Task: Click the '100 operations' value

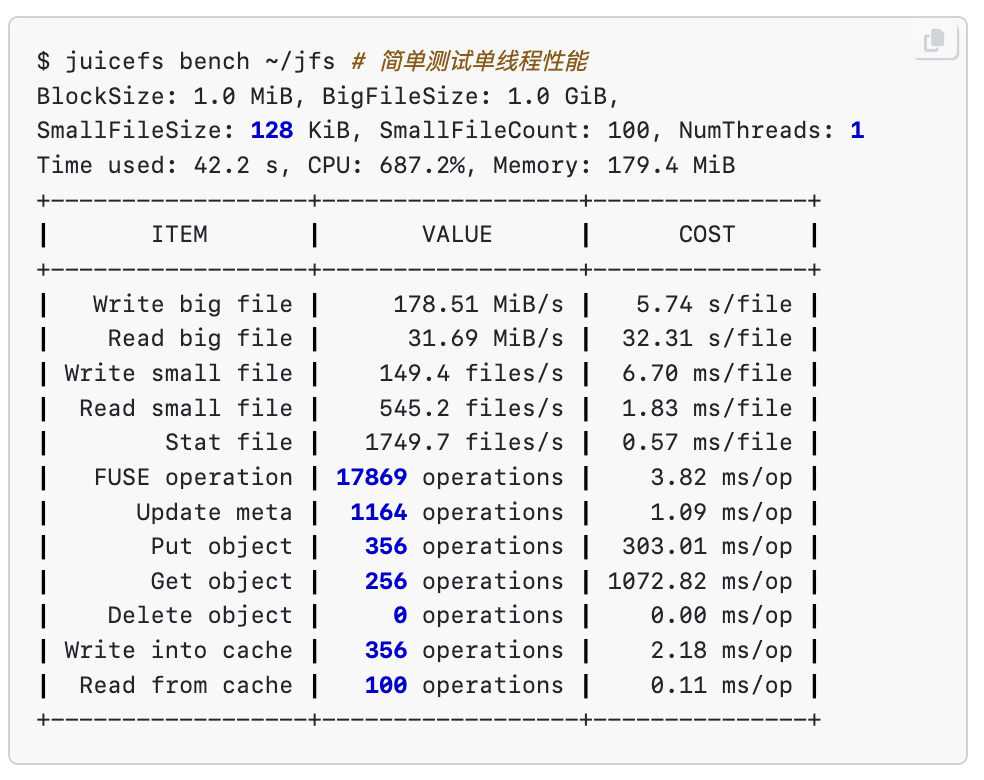Action: [464, 685]
